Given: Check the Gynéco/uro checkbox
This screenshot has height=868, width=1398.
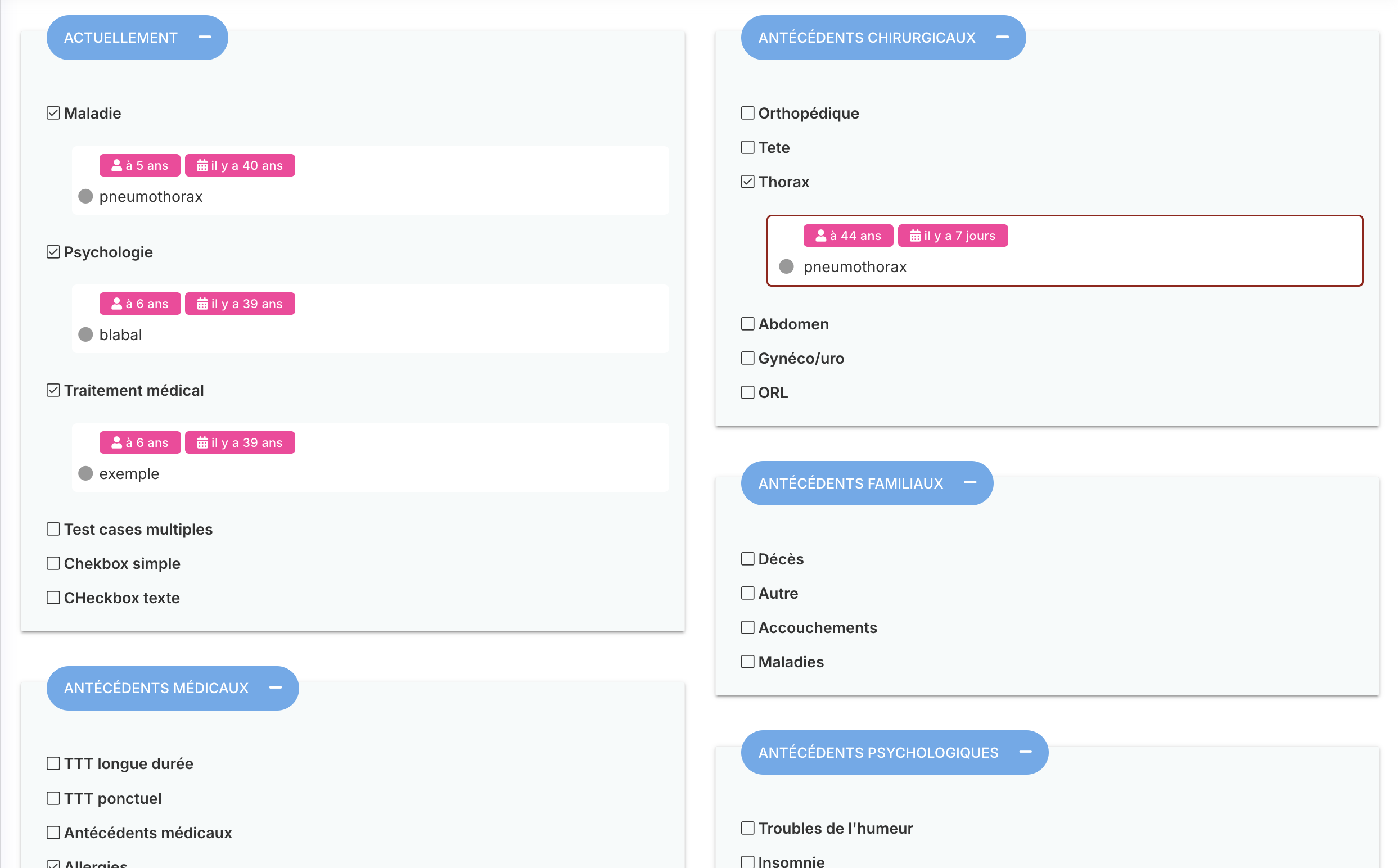Looking at the screenshot, I should [x=747, y=358].
